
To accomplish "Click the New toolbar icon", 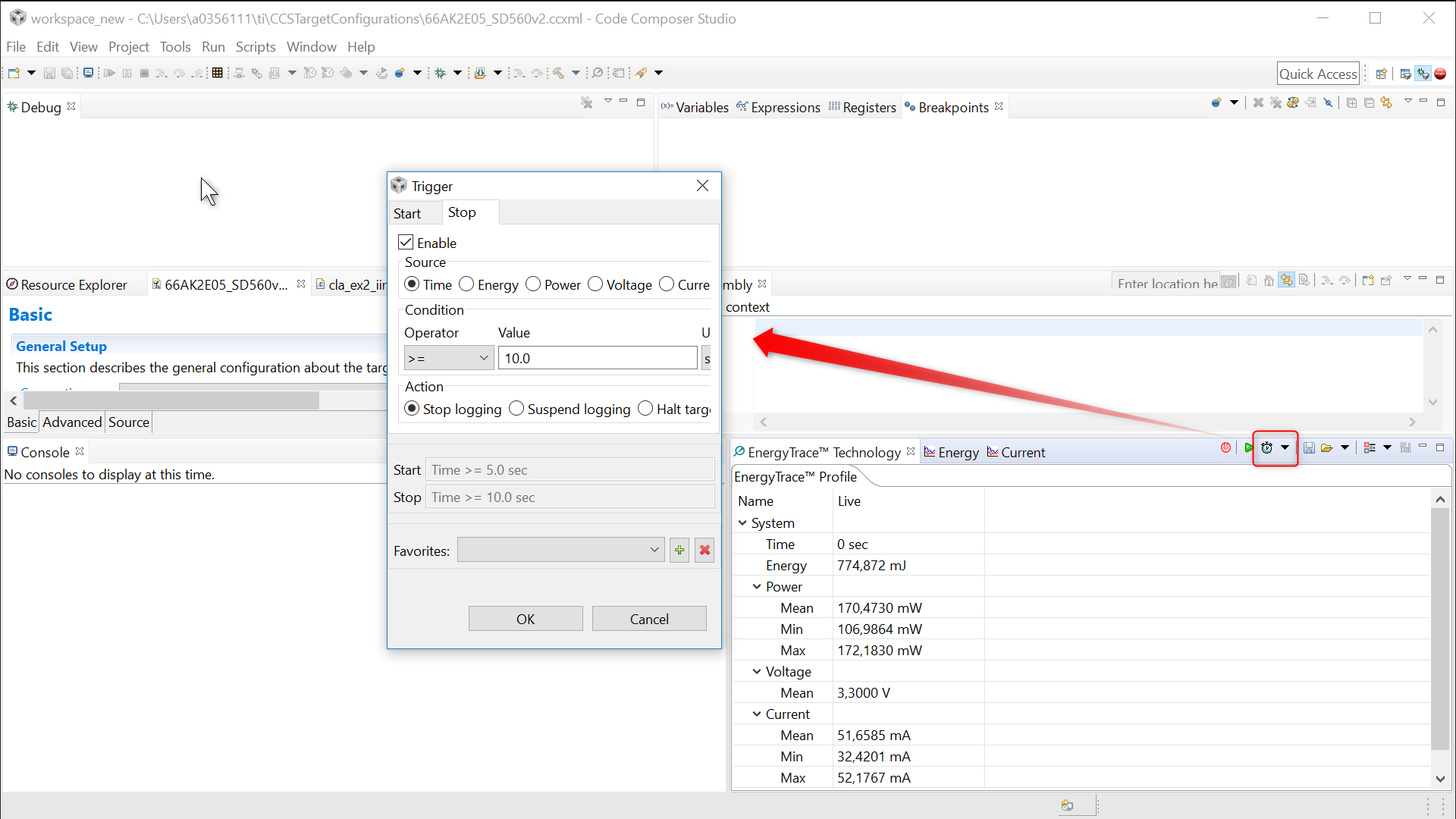I will click(x=14, y=73).
